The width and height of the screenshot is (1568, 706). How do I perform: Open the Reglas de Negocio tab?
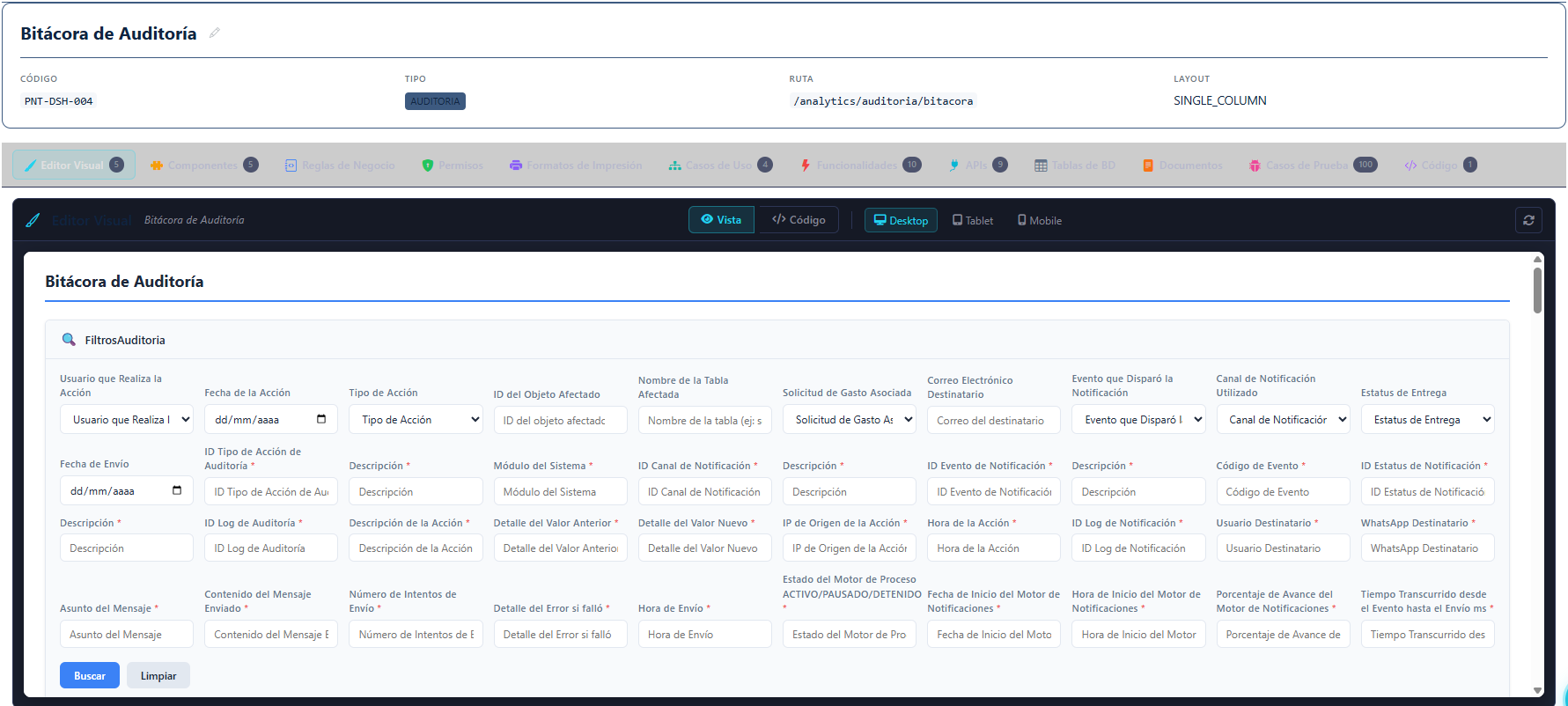(x=340, y=165)
